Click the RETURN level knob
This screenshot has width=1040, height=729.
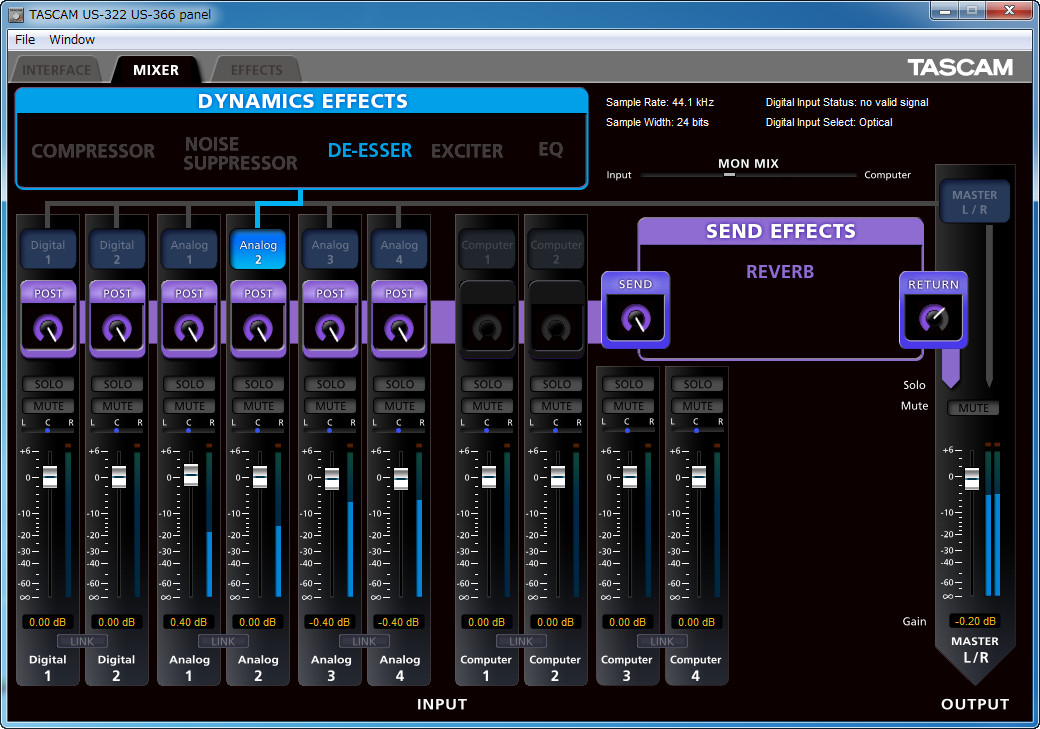pyautogui.click(x=933, y=319)
